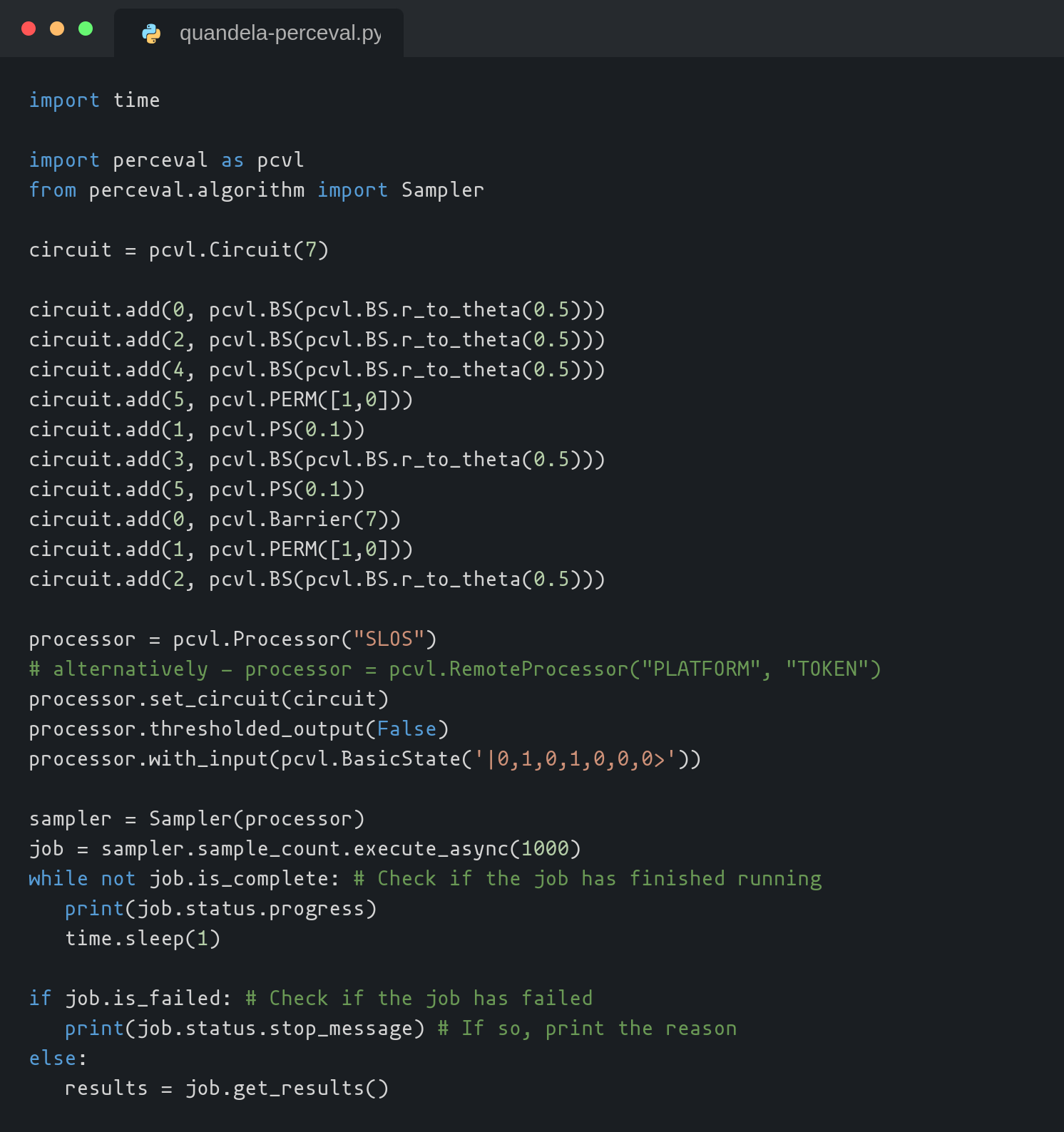Click the Python file icon in the tab

click(x=151, y=34)
